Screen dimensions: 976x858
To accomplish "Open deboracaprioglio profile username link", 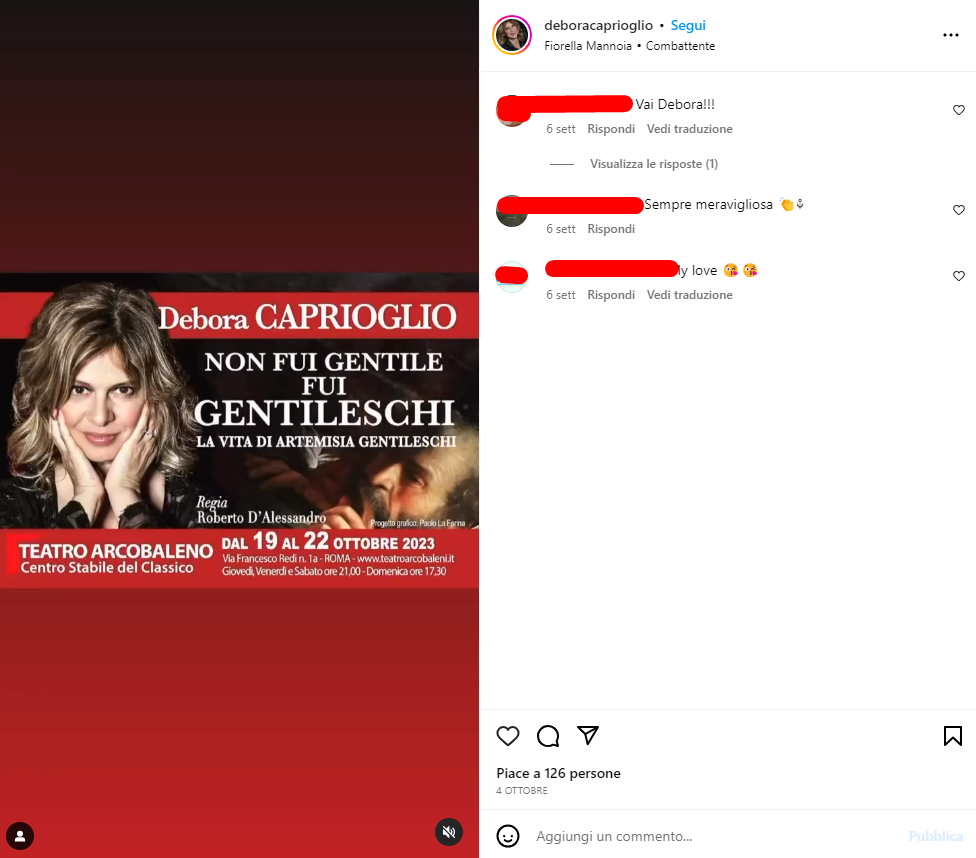I will pyautogui.click(x=598, y=26).
